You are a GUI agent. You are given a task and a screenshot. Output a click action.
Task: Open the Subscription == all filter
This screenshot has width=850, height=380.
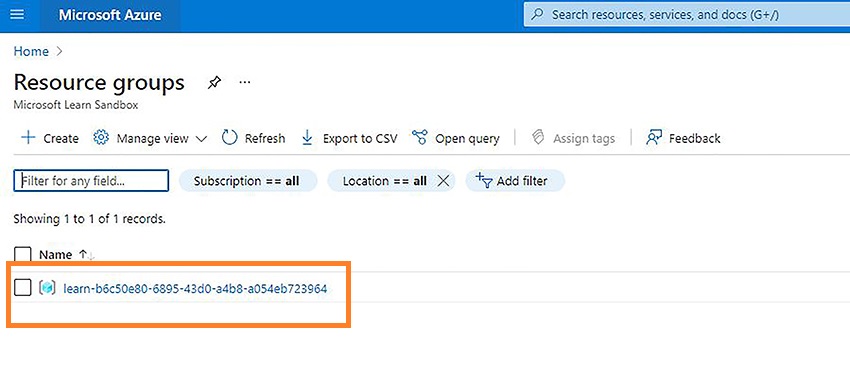pos(247,181)
